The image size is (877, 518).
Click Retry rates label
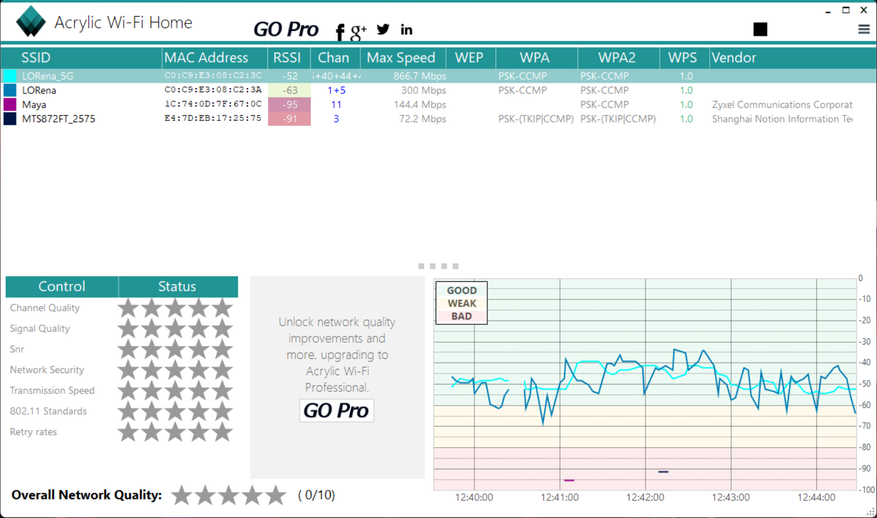(x=33, y=432)
